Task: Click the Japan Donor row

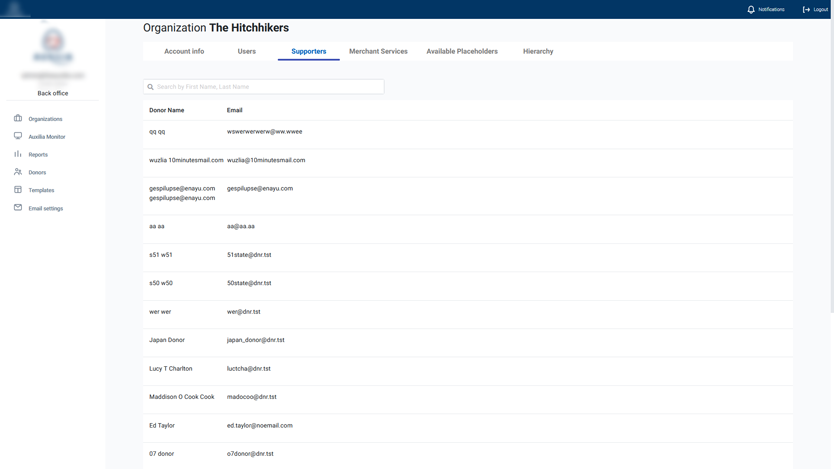Action: click(x=167, y=340)
